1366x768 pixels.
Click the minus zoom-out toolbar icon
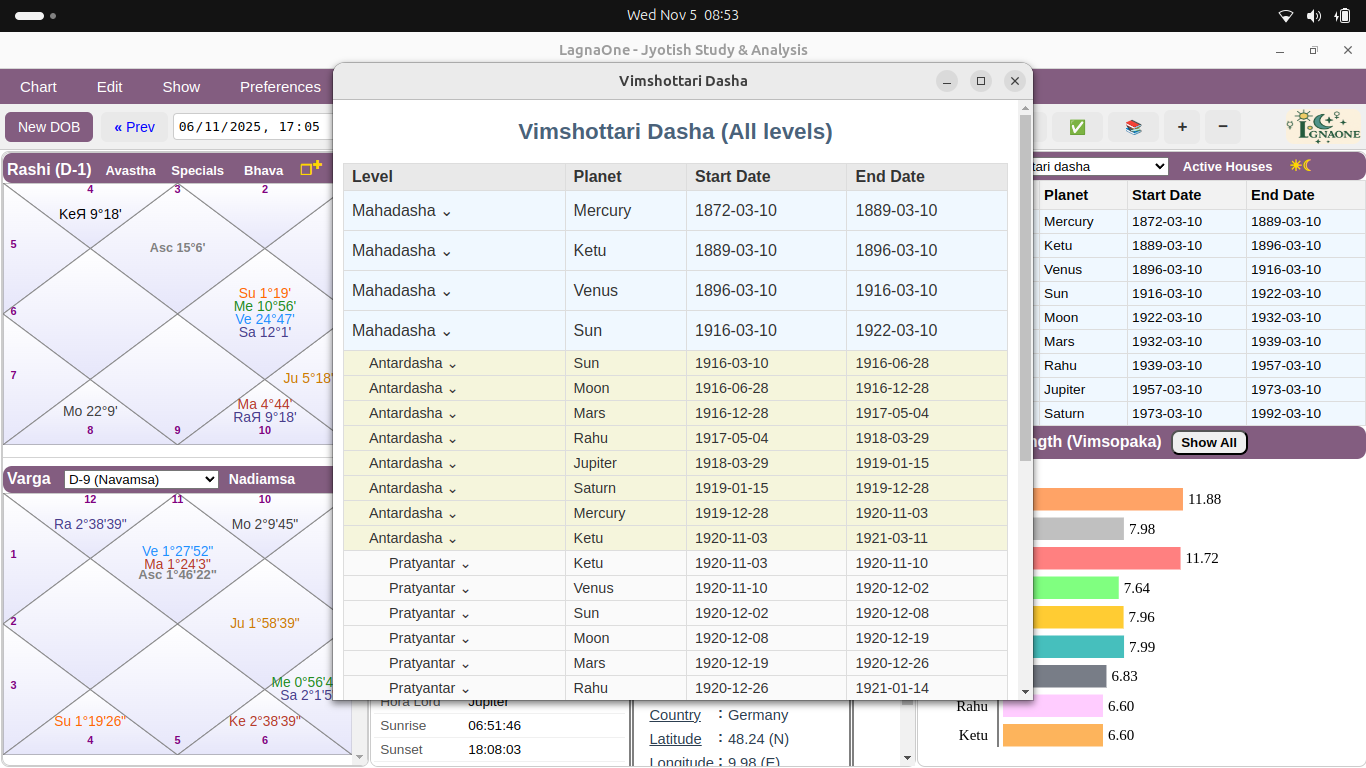[1222, 127]
